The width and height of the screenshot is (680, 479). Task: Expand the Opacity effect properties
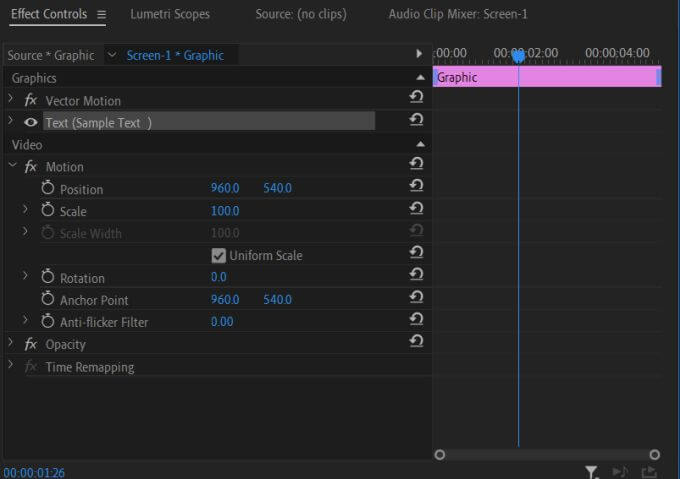pos(12,344)
